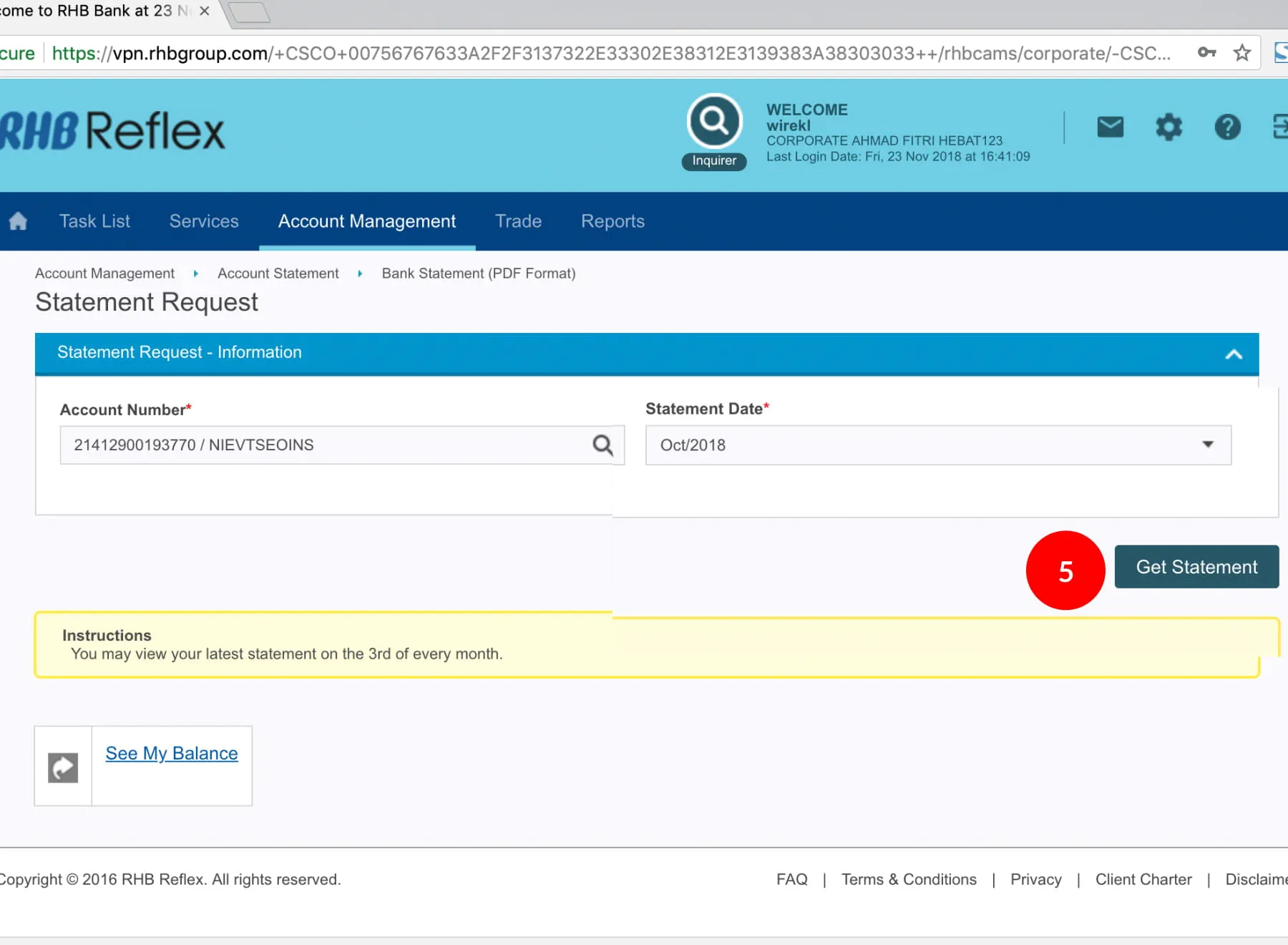This screenshot has width=1288, height=945.
Task: Open the mail envelope icon
Action: pos(1110,127)
